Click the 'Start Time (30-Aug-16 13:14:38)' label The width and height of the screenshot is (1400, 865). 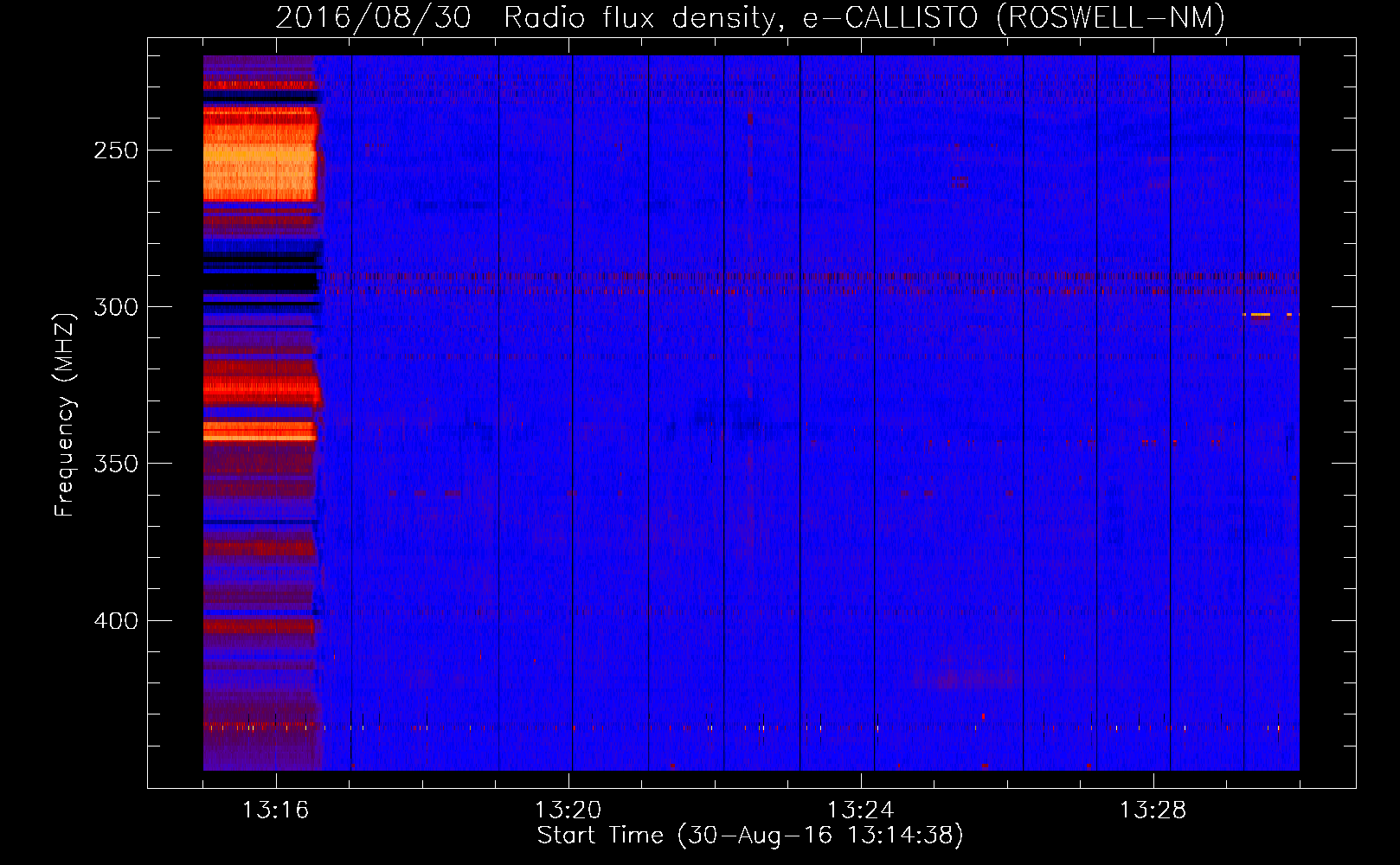750,836
